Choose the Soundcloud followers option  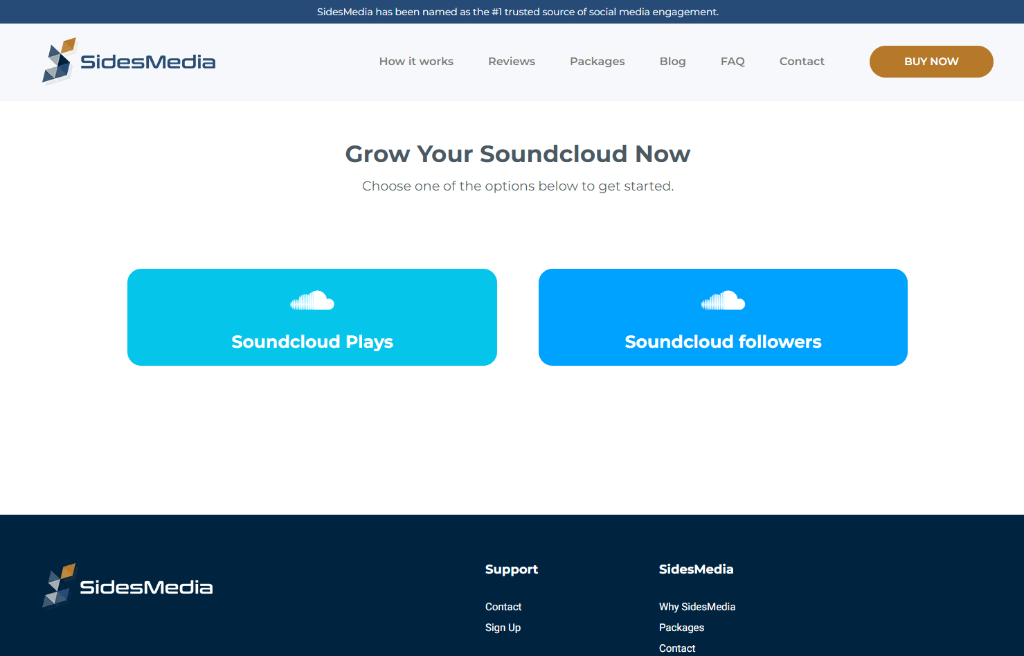[x=723, y=317]
